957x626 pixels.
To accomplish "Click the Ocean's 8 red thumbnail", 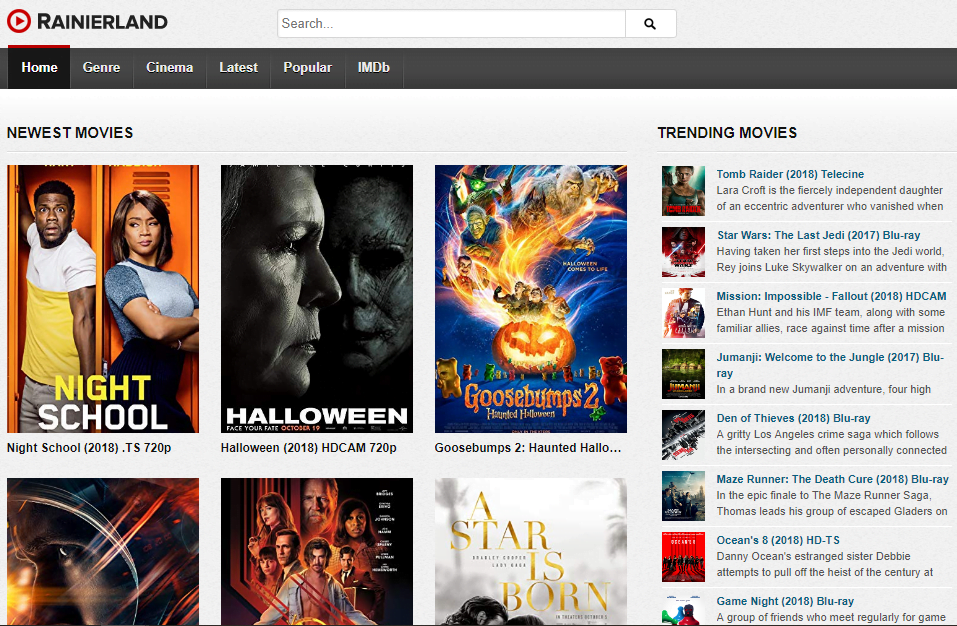I will coord(684,557).
